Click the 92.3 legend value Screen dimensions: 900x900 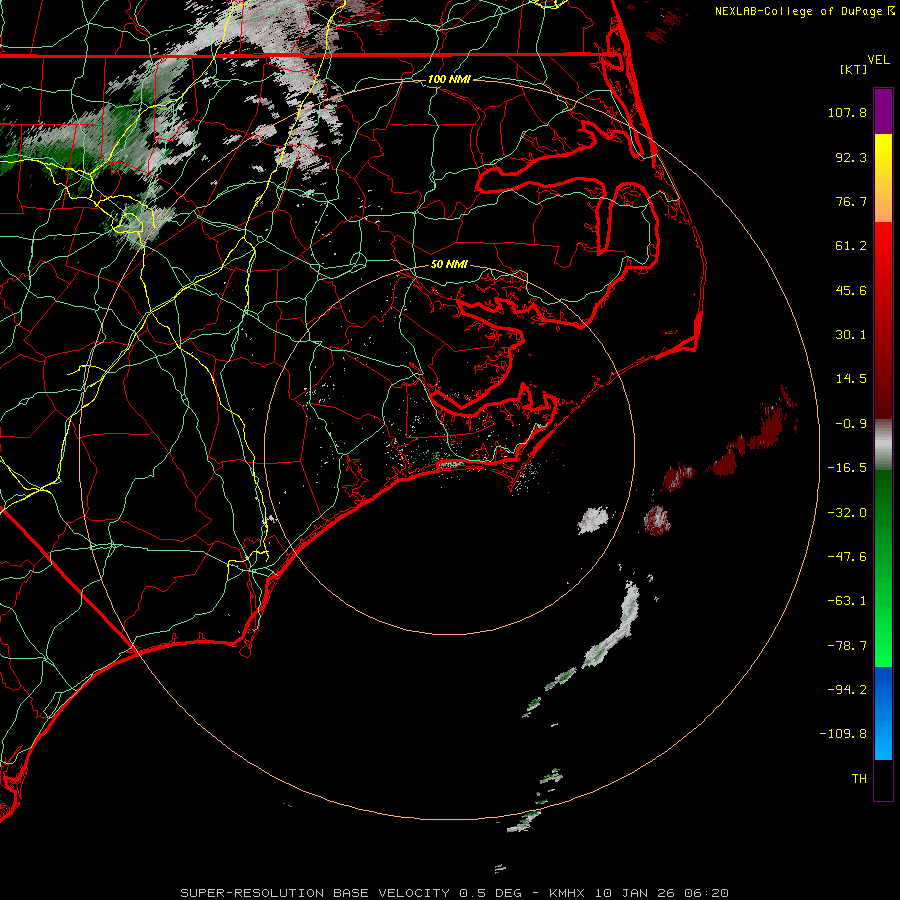click(x=851, y=157)
